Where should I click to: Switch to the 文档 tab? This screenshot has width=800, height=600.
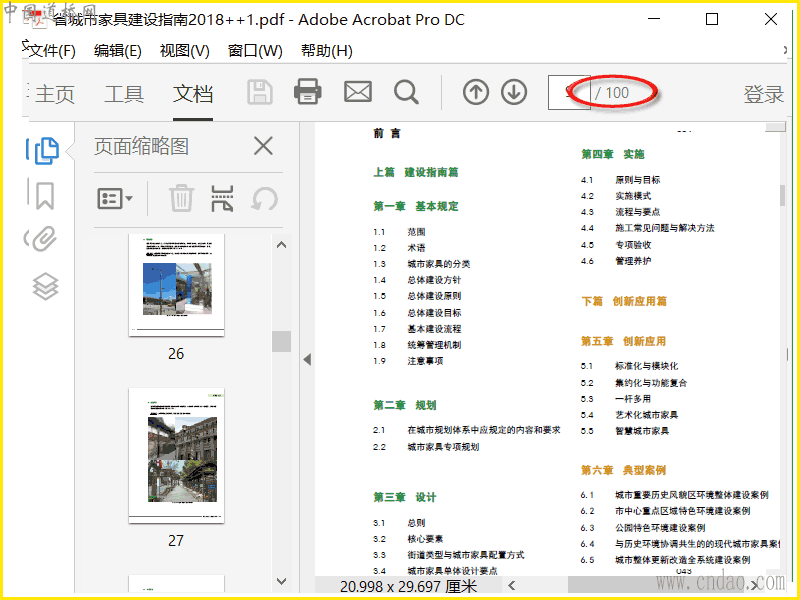tap(193, 94)
